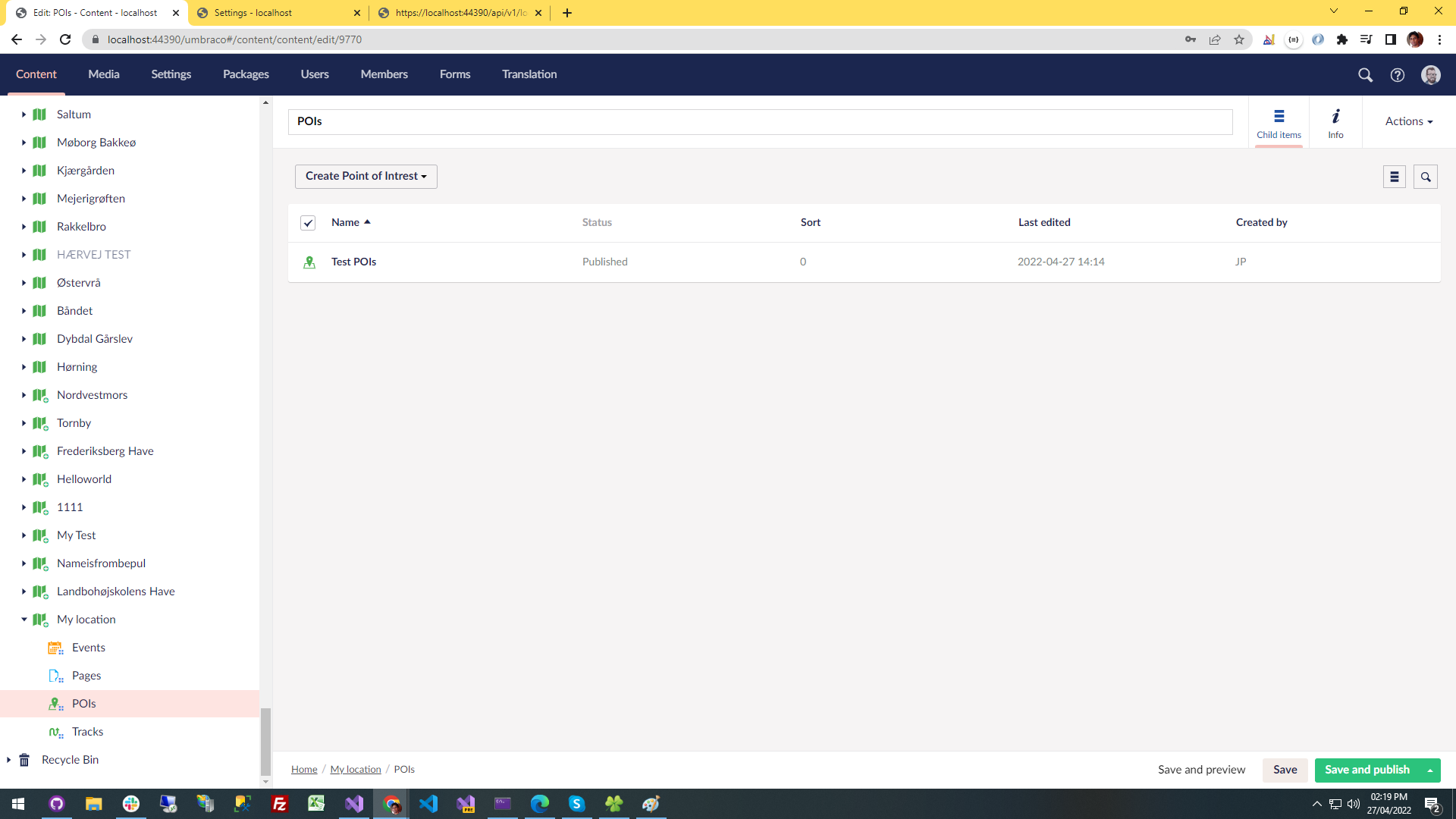Click the list view icon in POIs toolbar

click(x=1394, y=177)
